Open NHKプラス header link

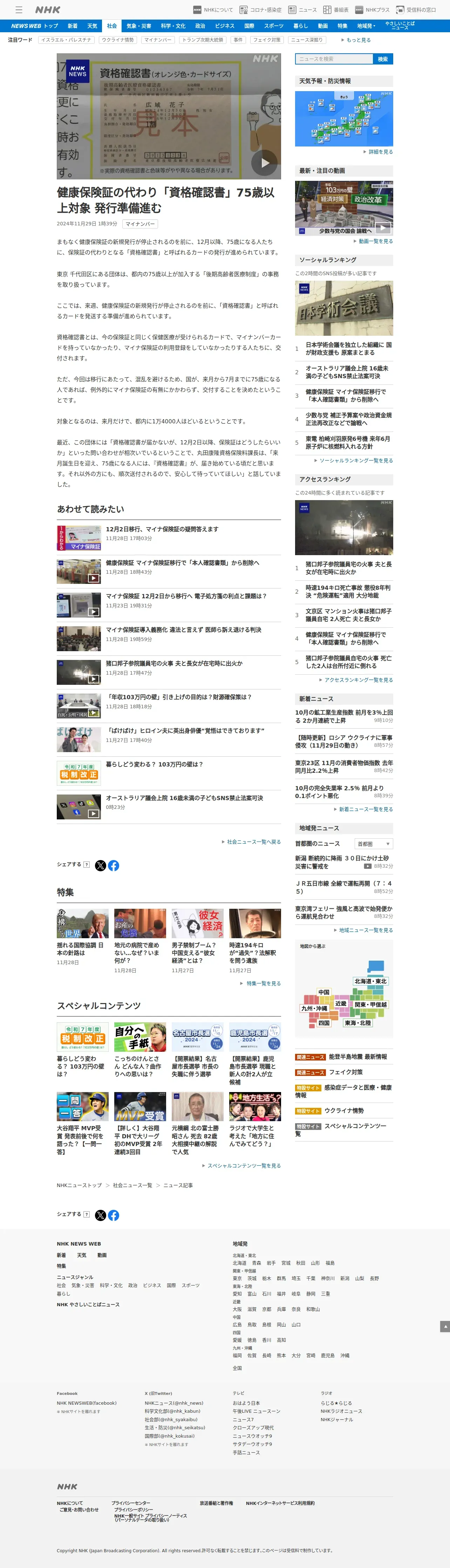click(372, 10)
